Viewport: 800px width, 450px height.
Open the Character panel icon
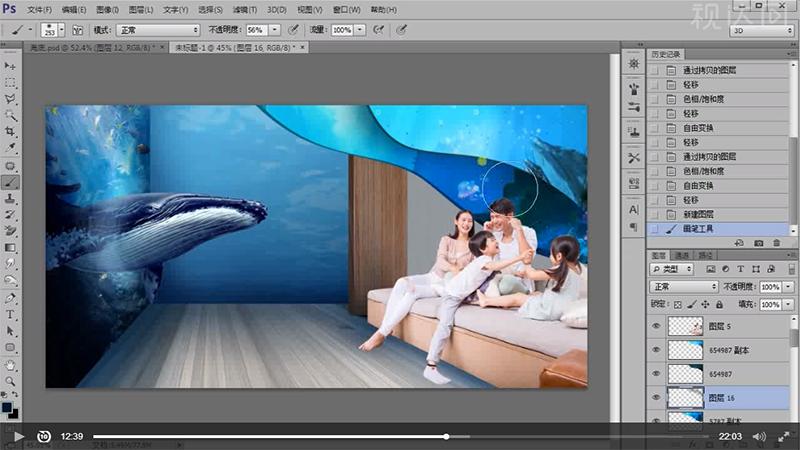[633, 210]
